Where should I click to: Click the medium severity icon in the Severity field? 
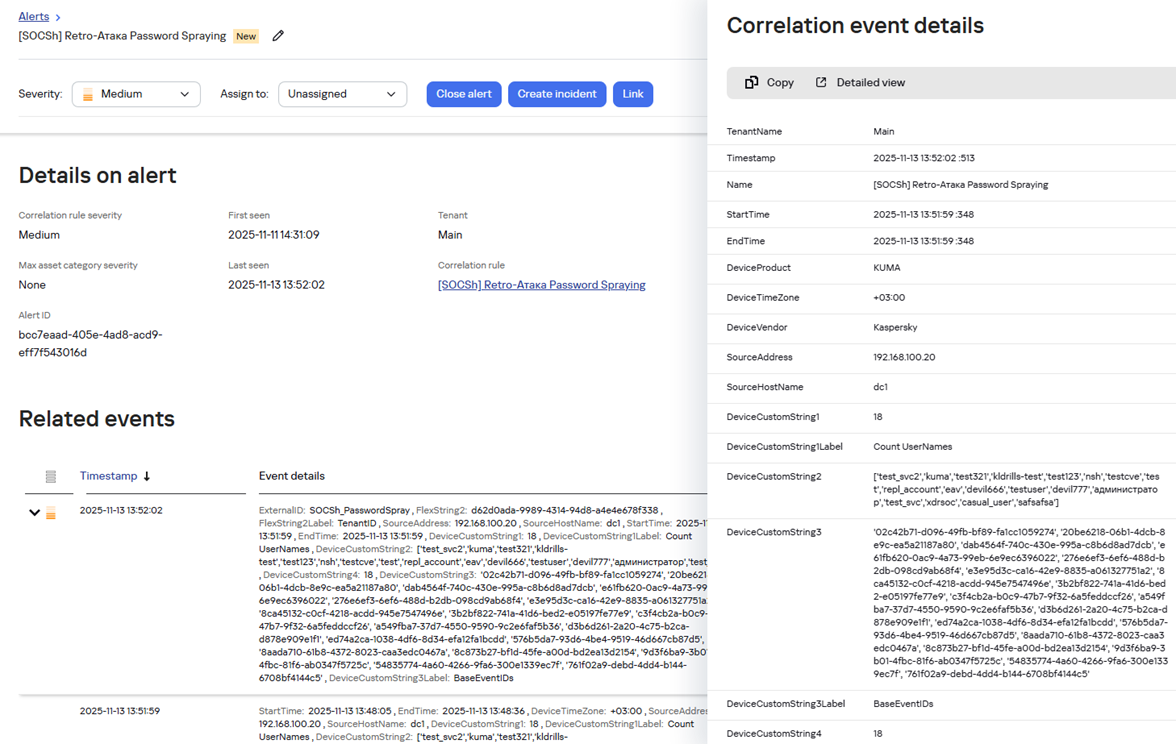tap(88, 94)
